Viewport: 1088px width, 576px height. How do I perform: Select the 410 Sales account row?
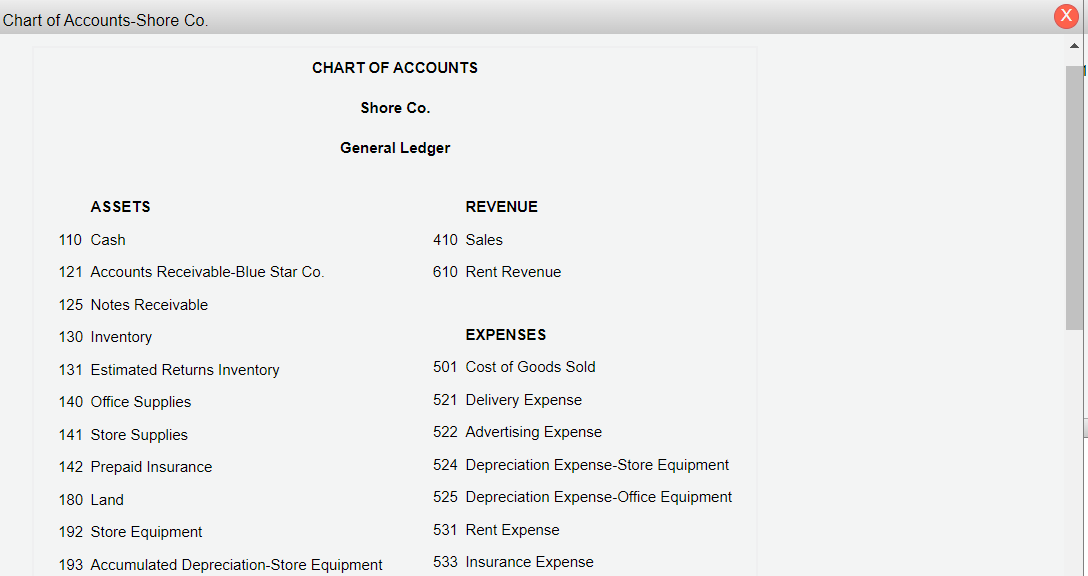point(468,240)
